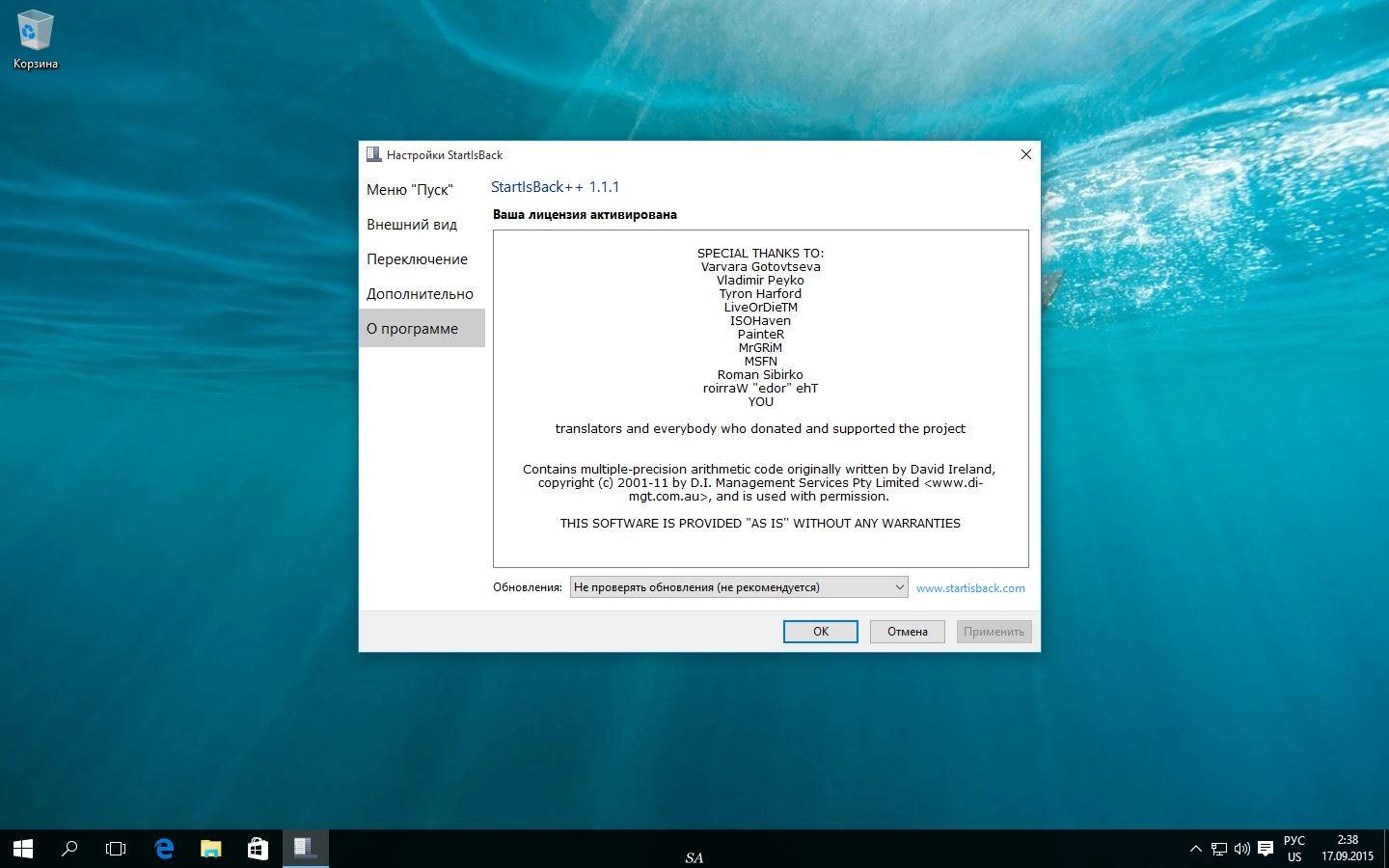The height and width of the screenshot is (868, 1389).
Task: Open the Recycle Bin desktop icon
Action: (35, 41)
